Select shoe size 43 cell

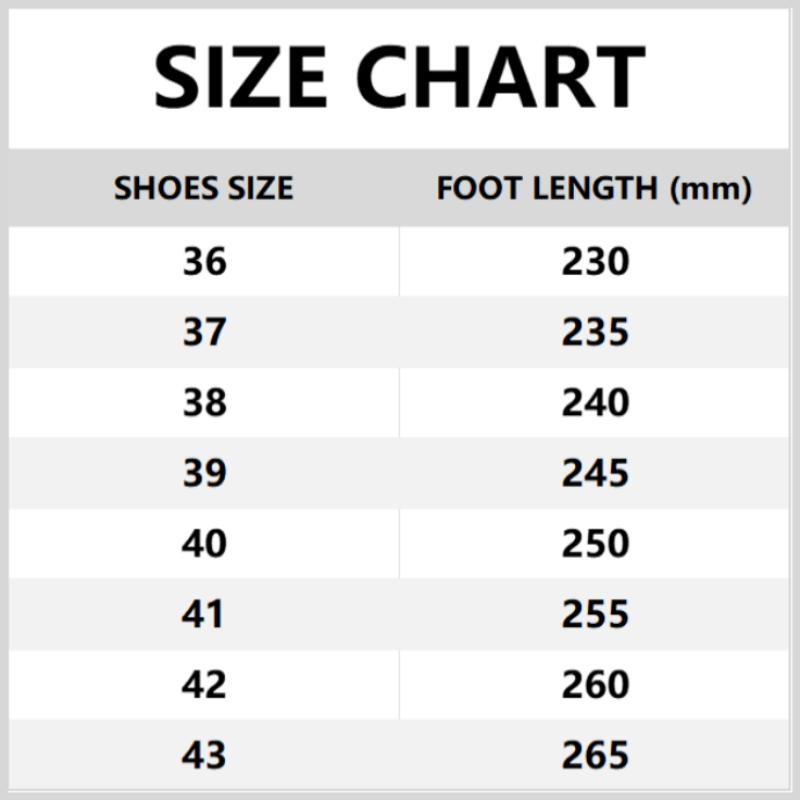coord(204,755)
